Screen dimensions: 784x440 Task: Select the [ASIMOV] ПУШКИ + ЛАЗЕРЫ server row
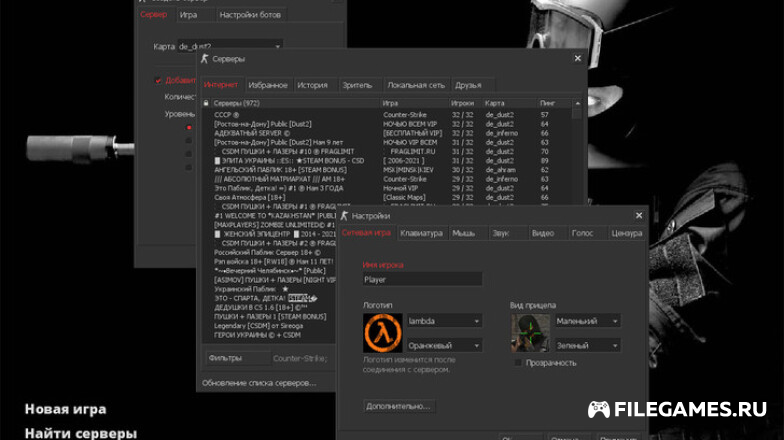(269, 280)
